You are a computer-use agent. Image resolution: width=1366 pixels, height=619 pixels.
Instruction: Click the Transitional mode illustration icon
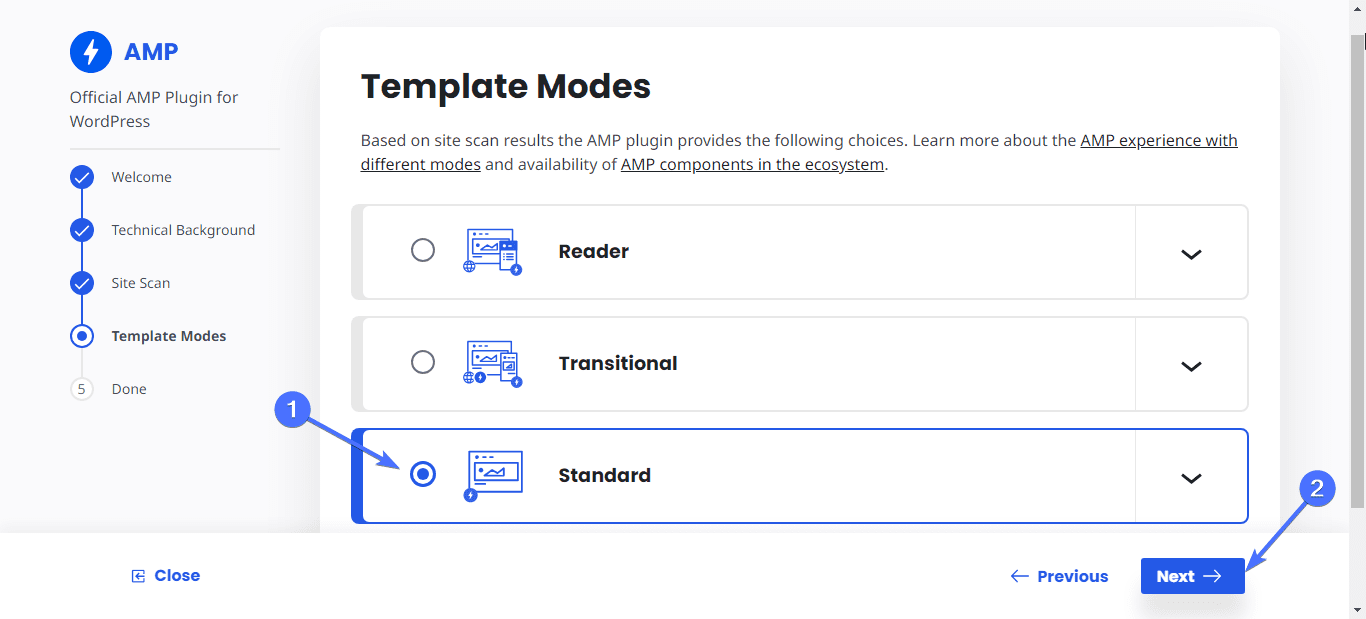coord(493,364)
